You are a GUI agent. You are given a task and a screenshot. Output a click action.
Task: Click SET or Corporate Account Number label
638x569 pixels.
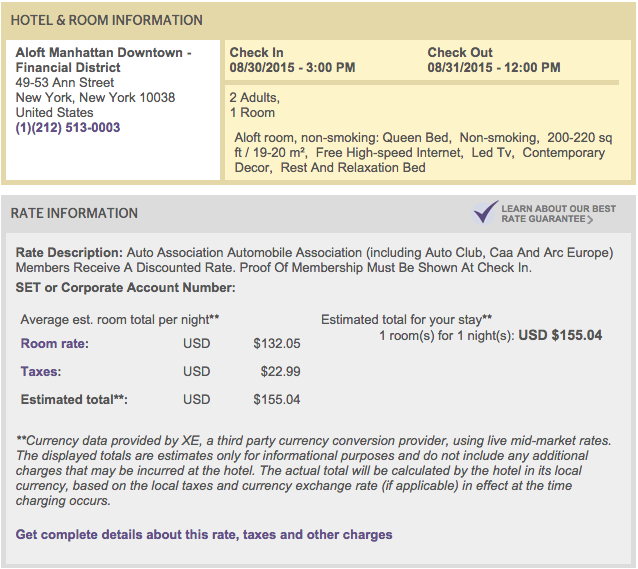[125, 288]
